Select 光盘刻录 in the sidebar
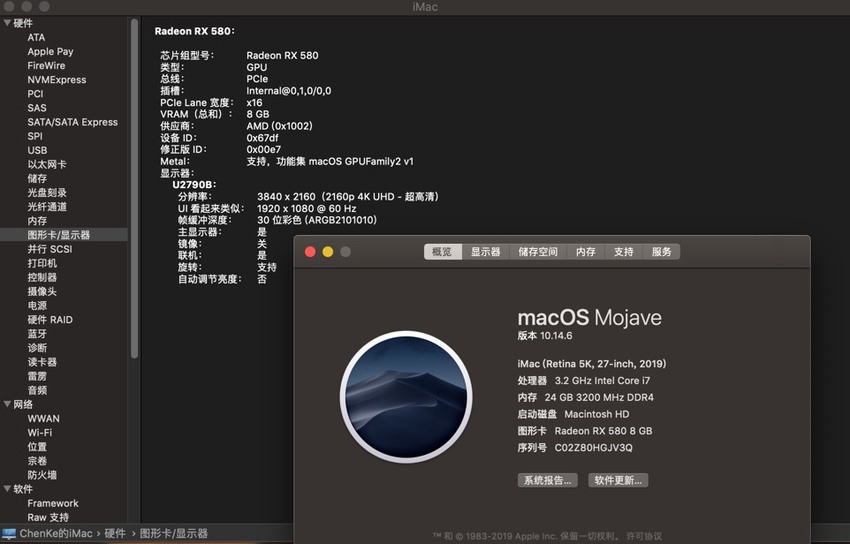 click(47, 192)
